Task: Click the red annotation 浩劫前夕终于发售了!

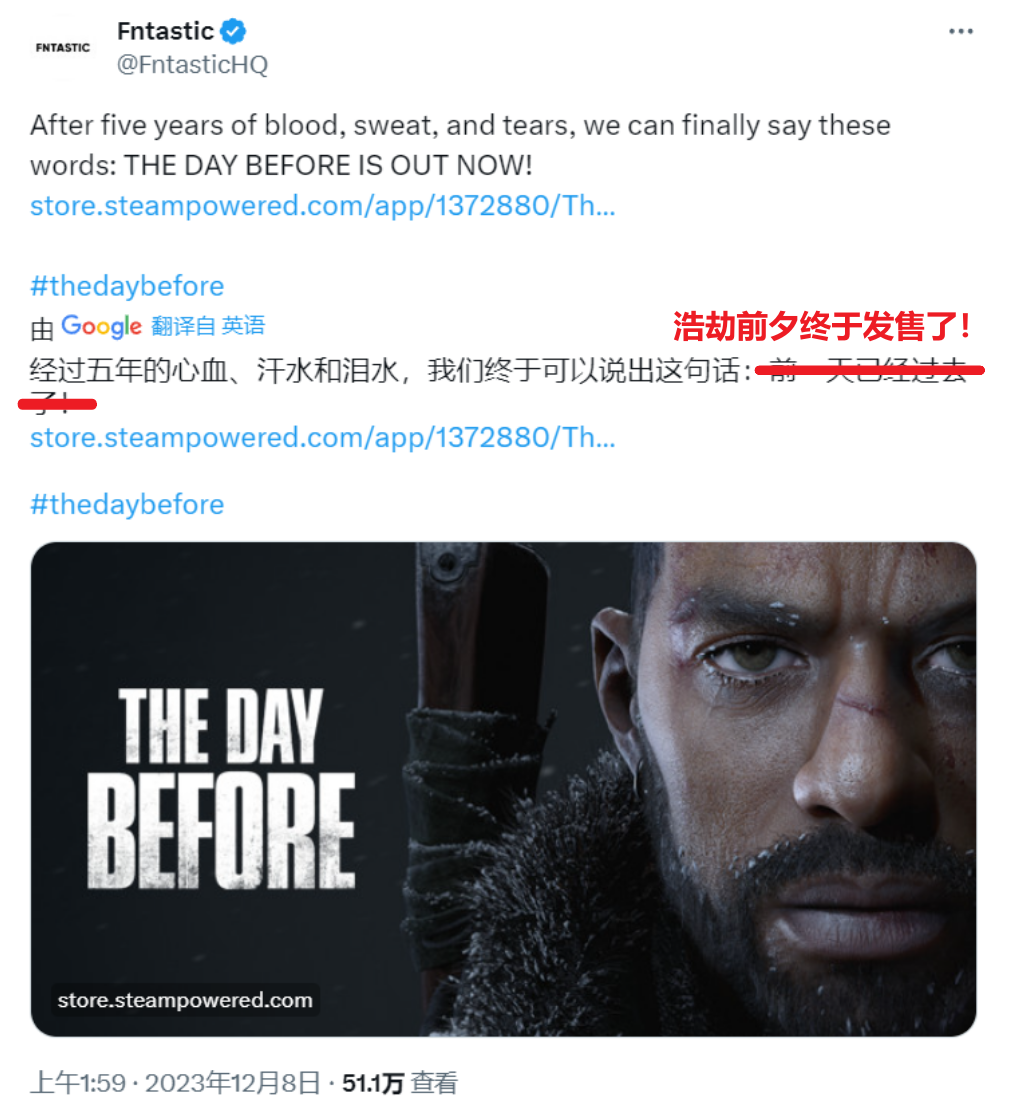Action: point(821,326)
